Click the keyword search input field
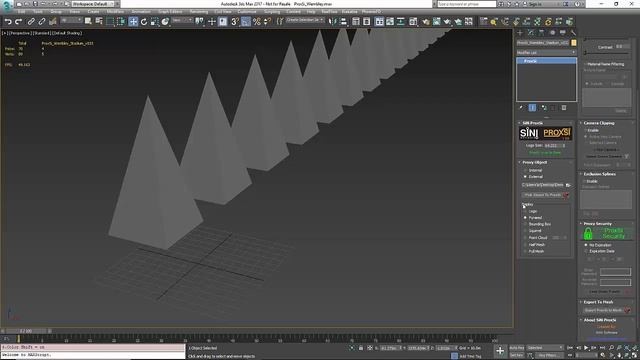Viewport: 640px width, 360px height. 467,4
